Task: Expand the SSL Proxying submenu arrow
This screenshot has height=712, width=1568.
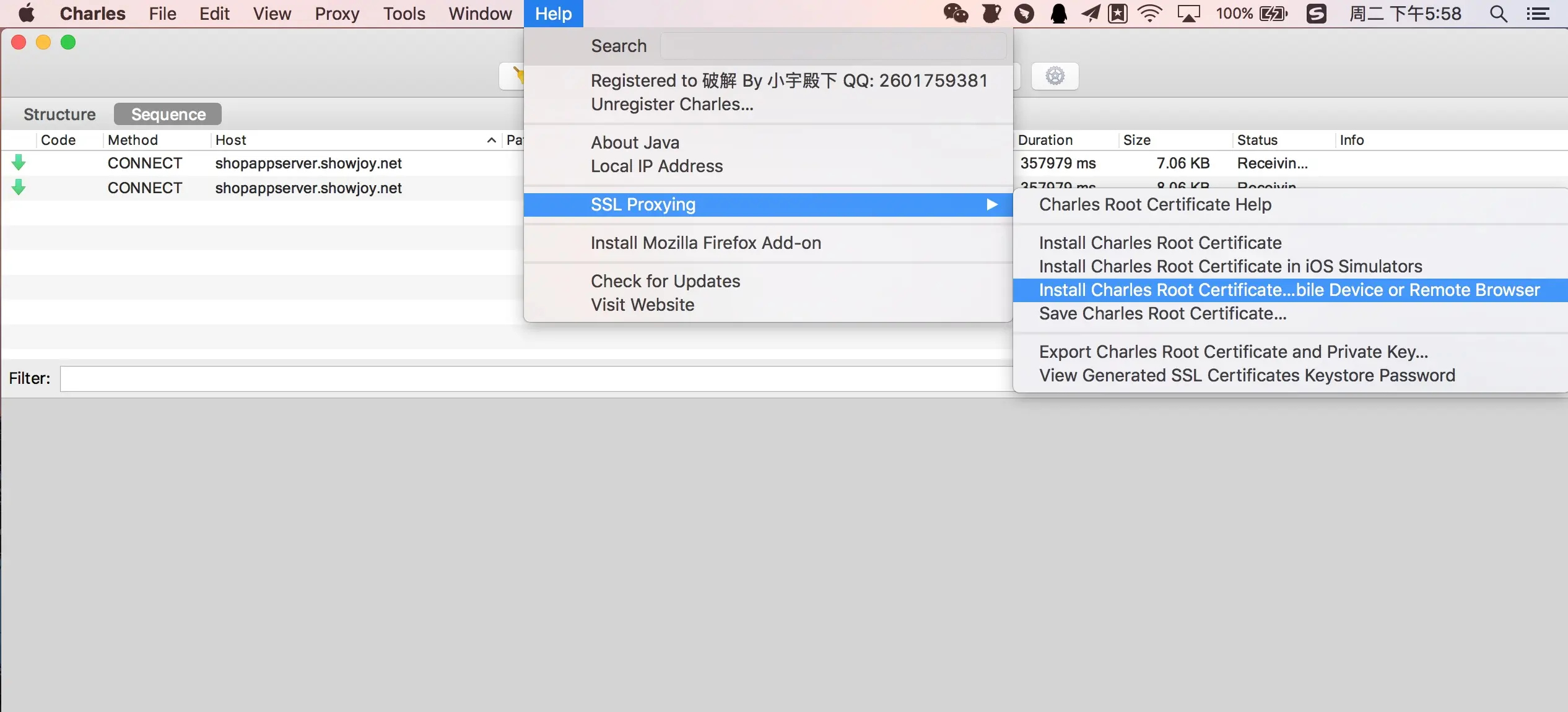Action: tap(991, 204)
